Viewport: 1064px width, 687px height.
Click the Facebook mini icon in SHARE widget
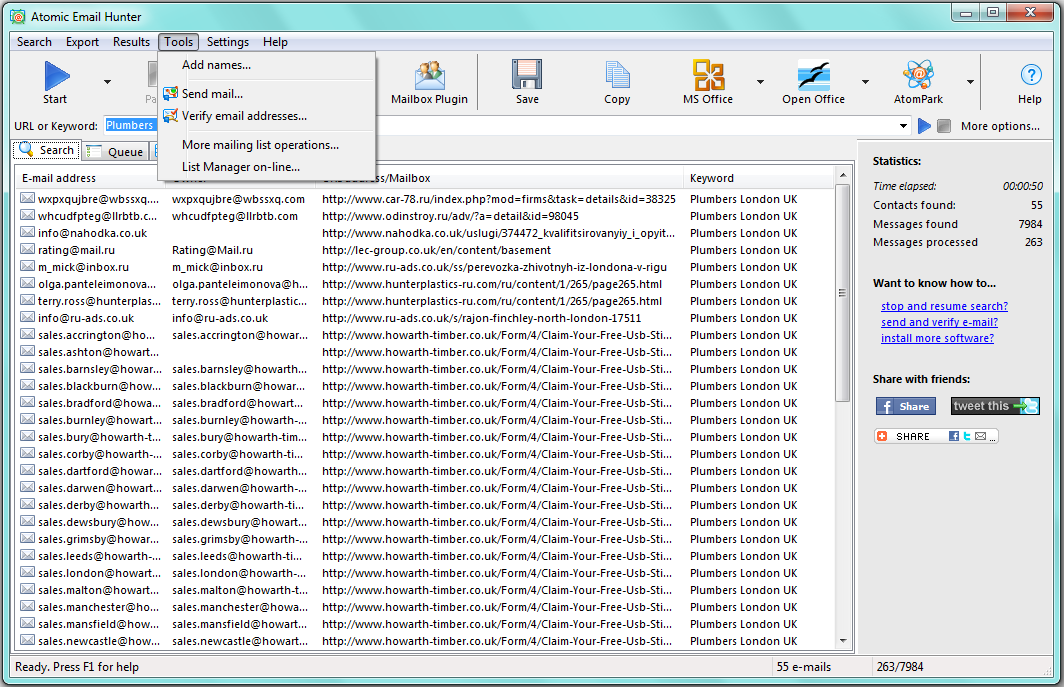click(954, 437)
